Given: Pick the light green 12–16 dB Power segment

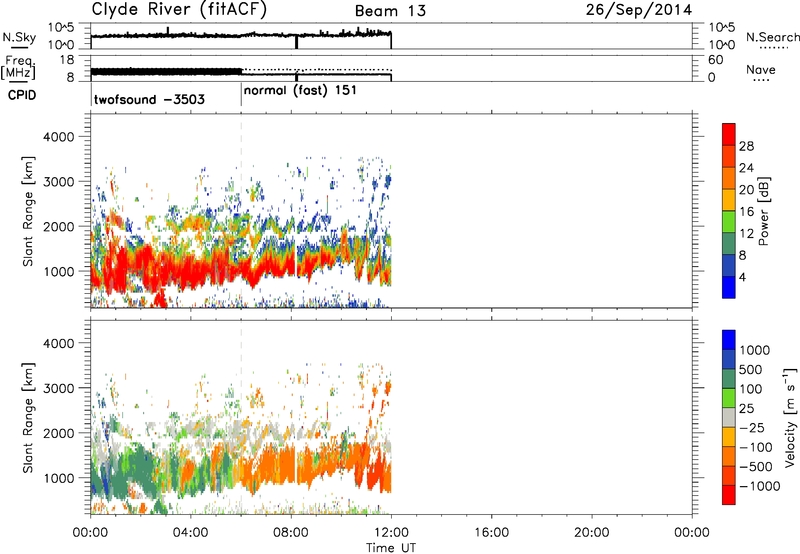Looking at the screenshot, I should 729,221.
